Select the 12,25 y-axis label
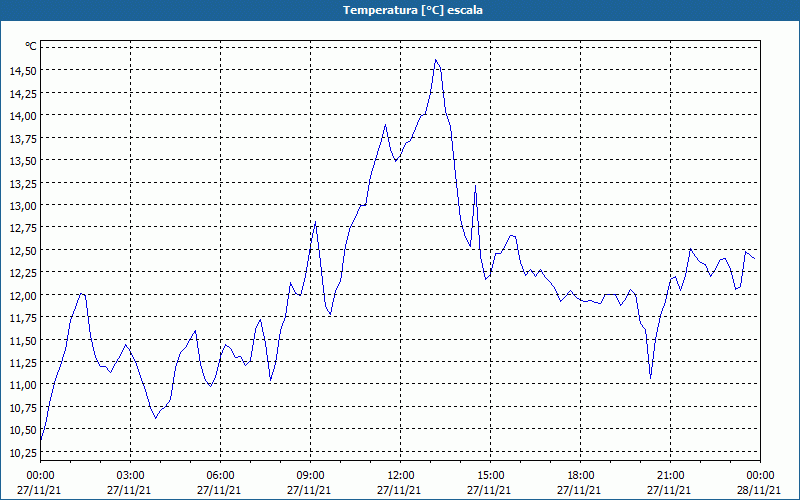This screenshot has width=800, height=500. pyautogui.click(x=23, y=272)
